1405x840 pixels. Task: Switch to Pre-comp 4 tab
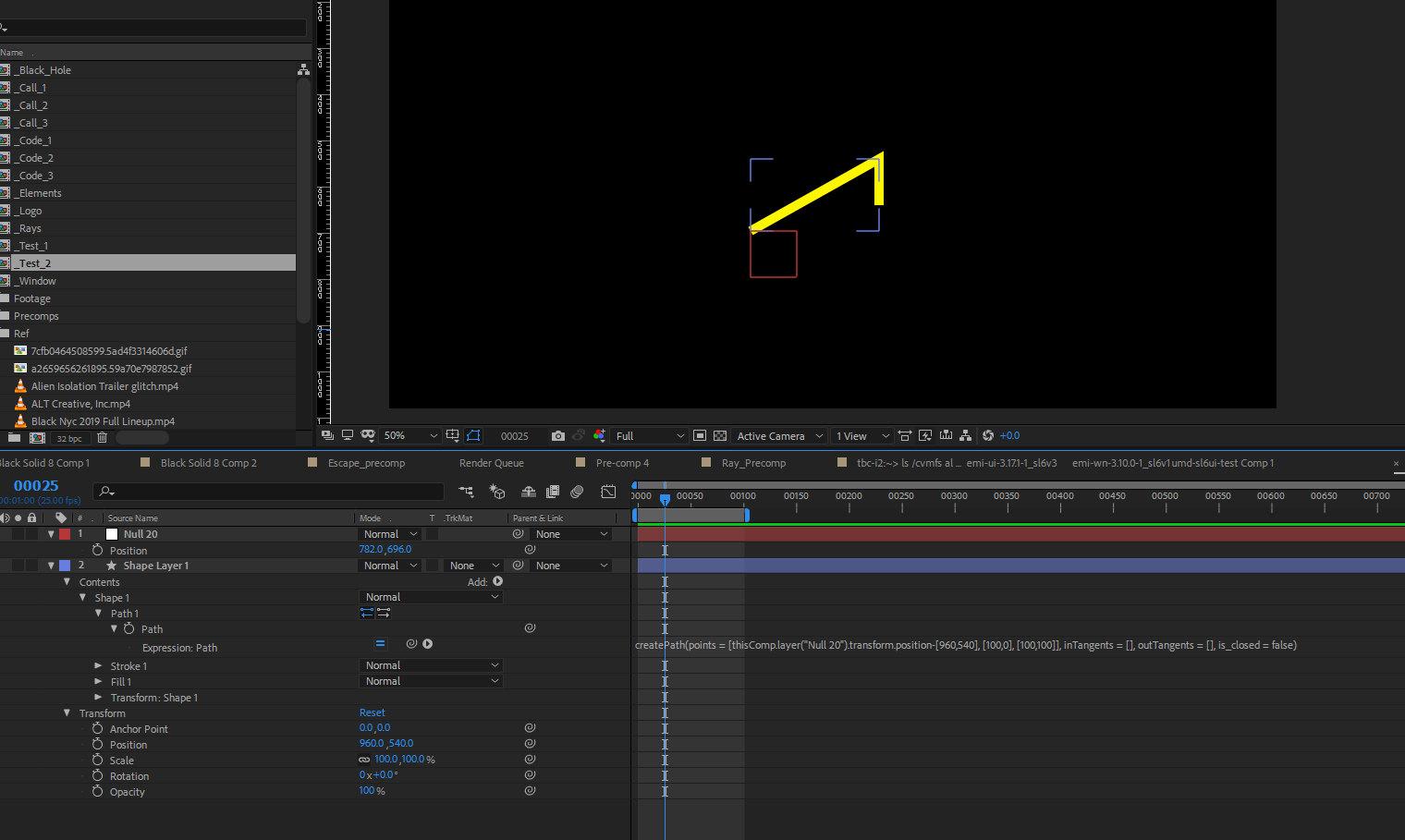(622, 463)
